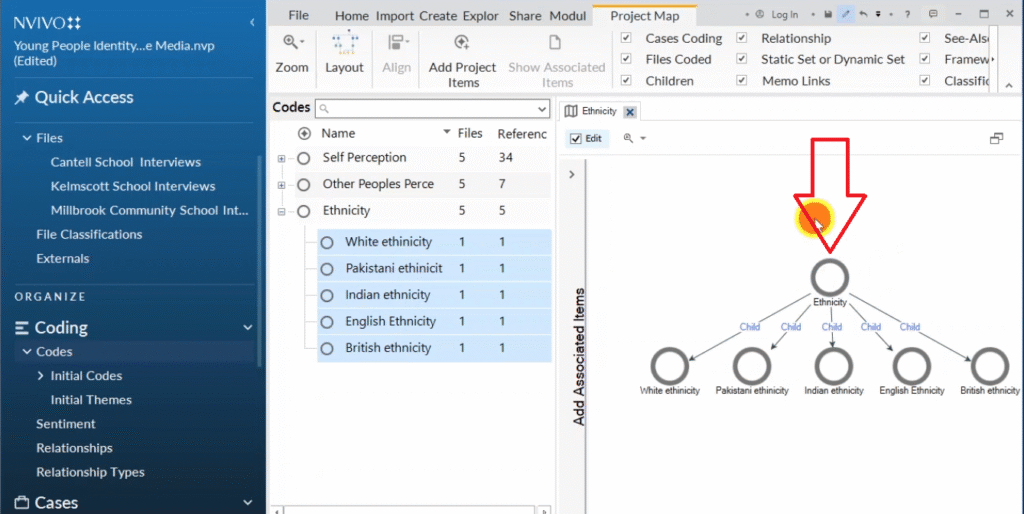Click the Indian ethnicity node on the map
The image size is (1024, 514).
(x=833, y=365)
